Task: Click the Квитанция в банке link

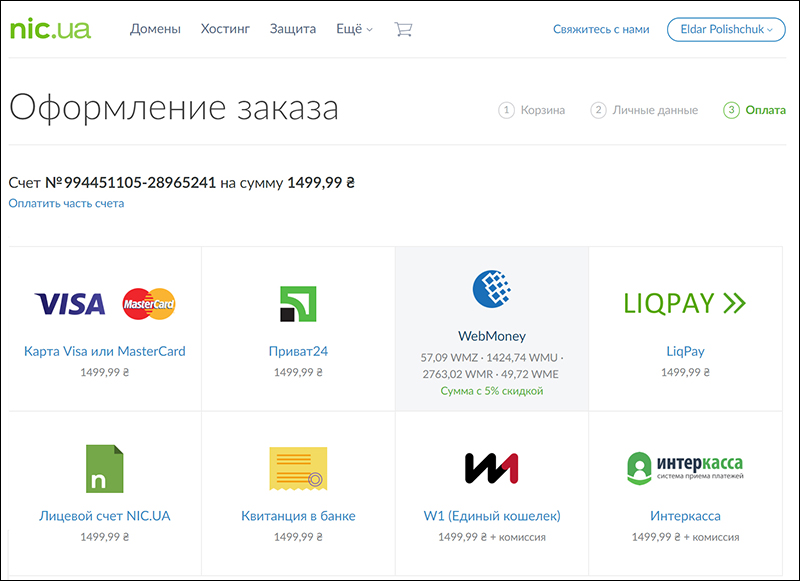Action: click(x=298, y=516)
